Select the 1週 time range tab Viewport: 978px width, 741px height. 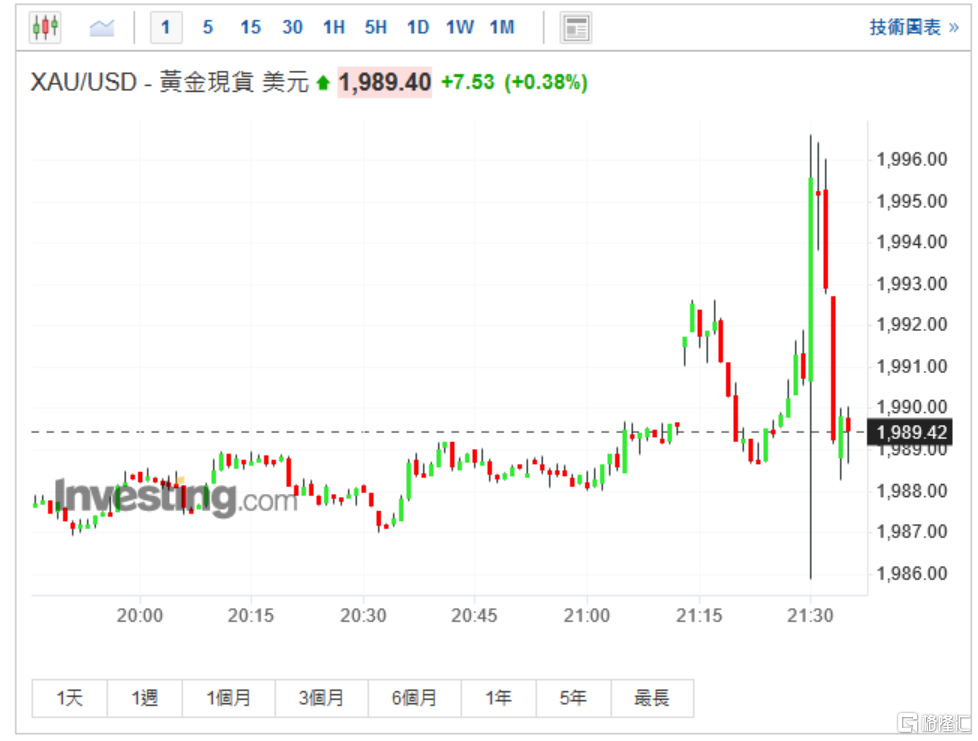tap(144, 698)
